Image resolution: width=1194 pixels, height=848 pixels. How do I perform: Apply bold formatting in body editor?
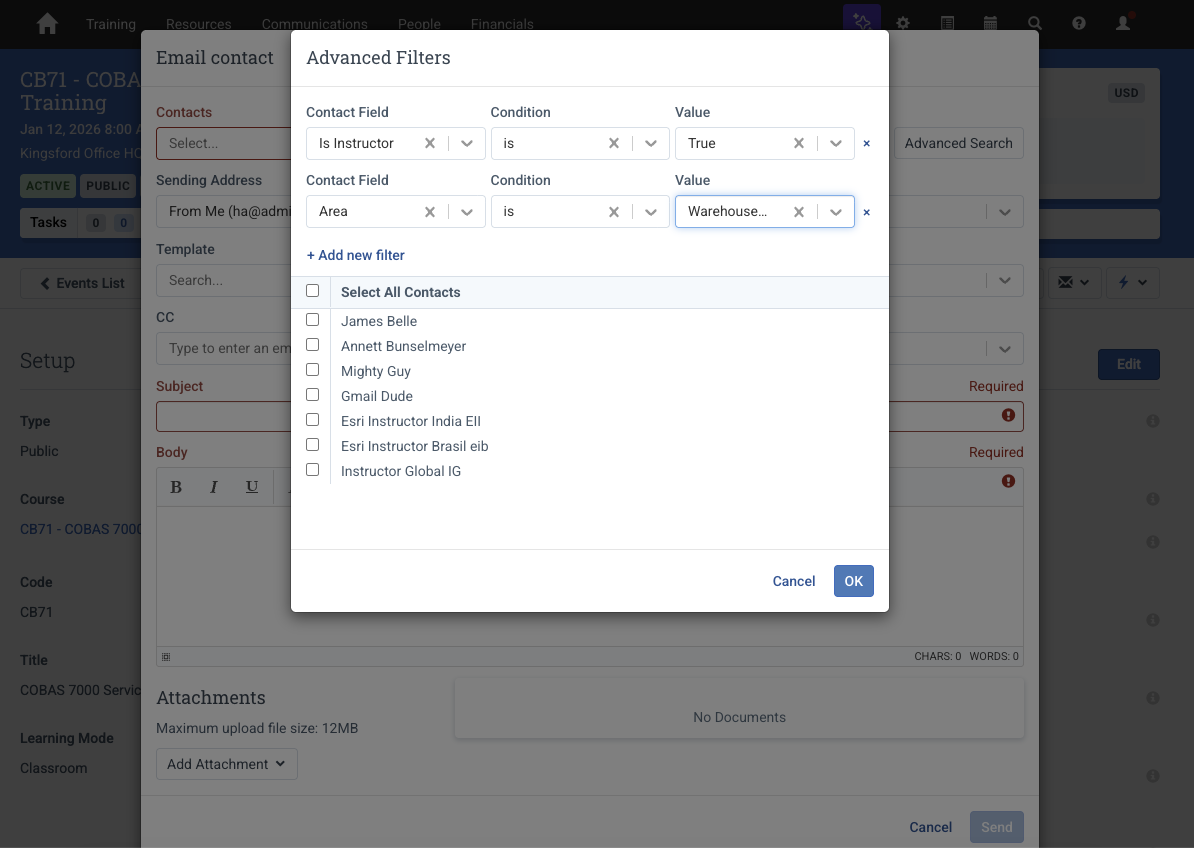click(x=176, y=487)
